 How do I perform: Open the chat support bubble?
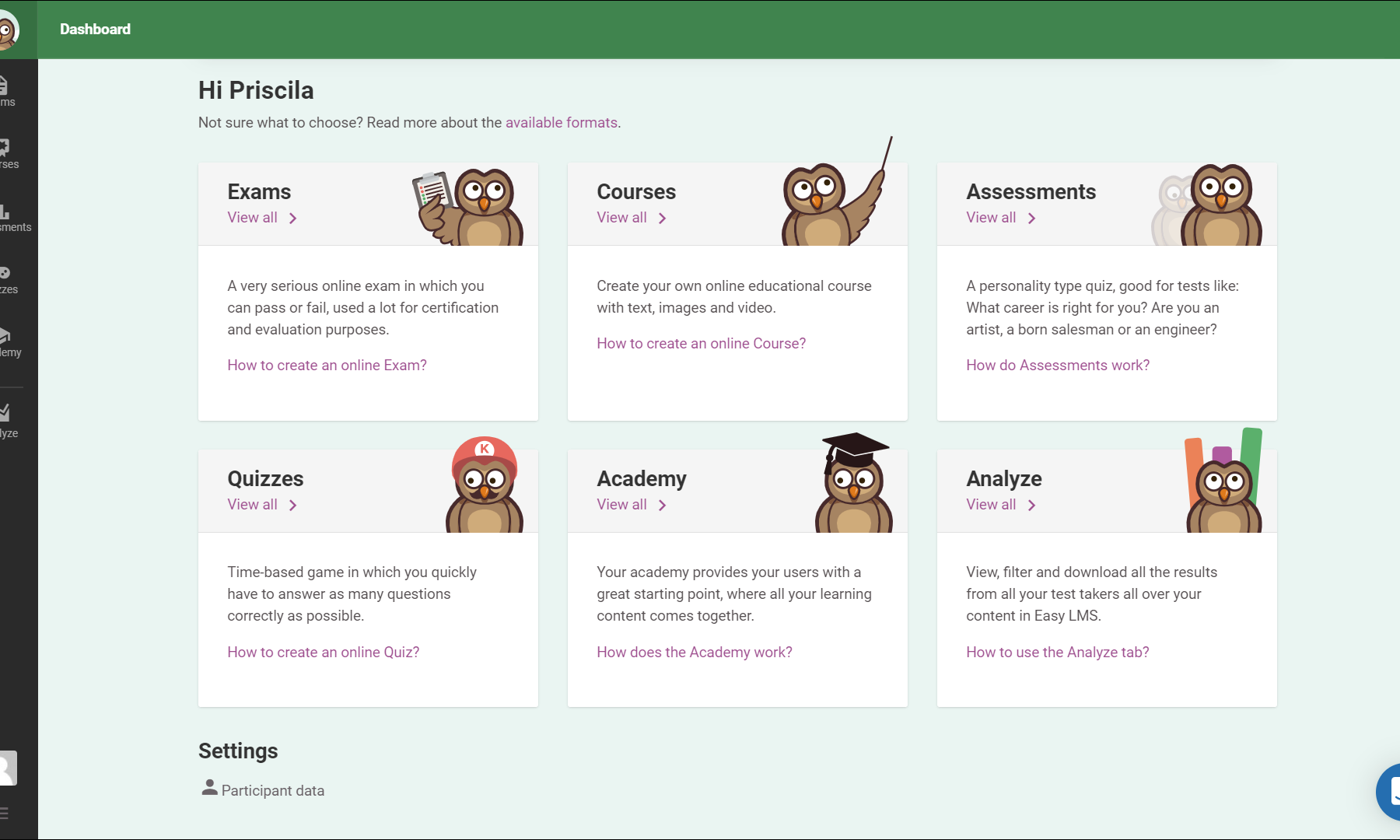tap(1390, 792)
